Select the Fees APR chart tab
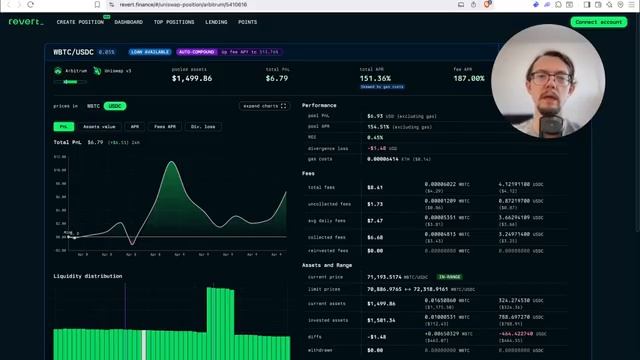The width and height of the screenshot is (640, 360). click(x=165, y=127)
